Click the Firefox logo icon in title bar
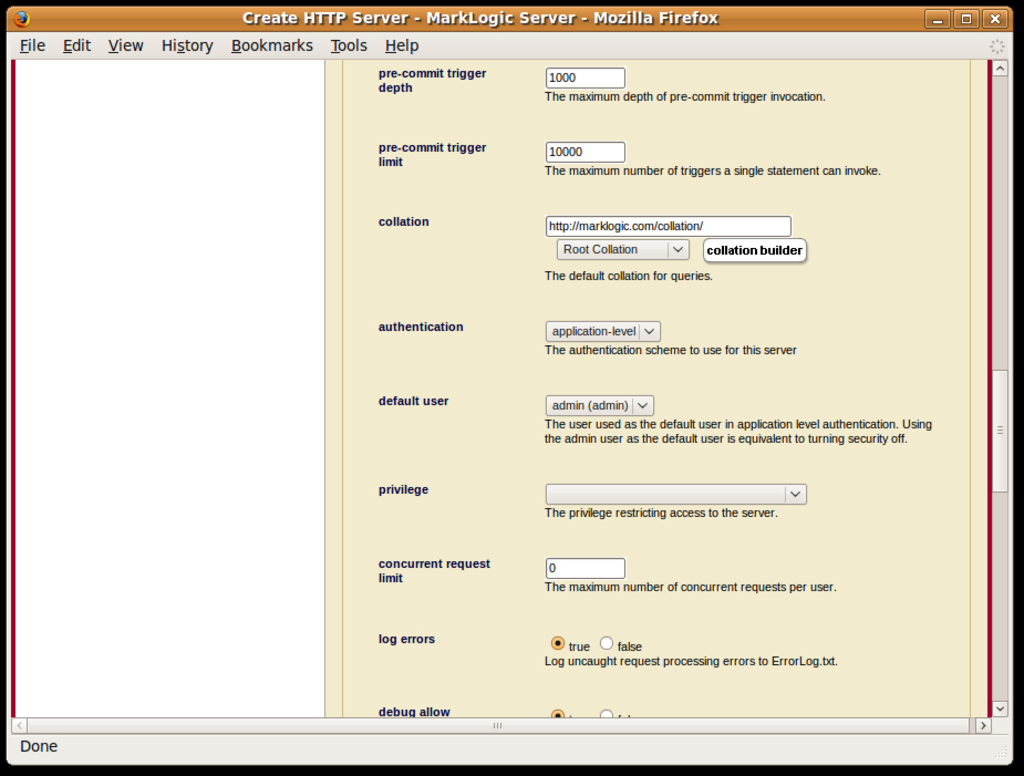 (x=22, y=18)
